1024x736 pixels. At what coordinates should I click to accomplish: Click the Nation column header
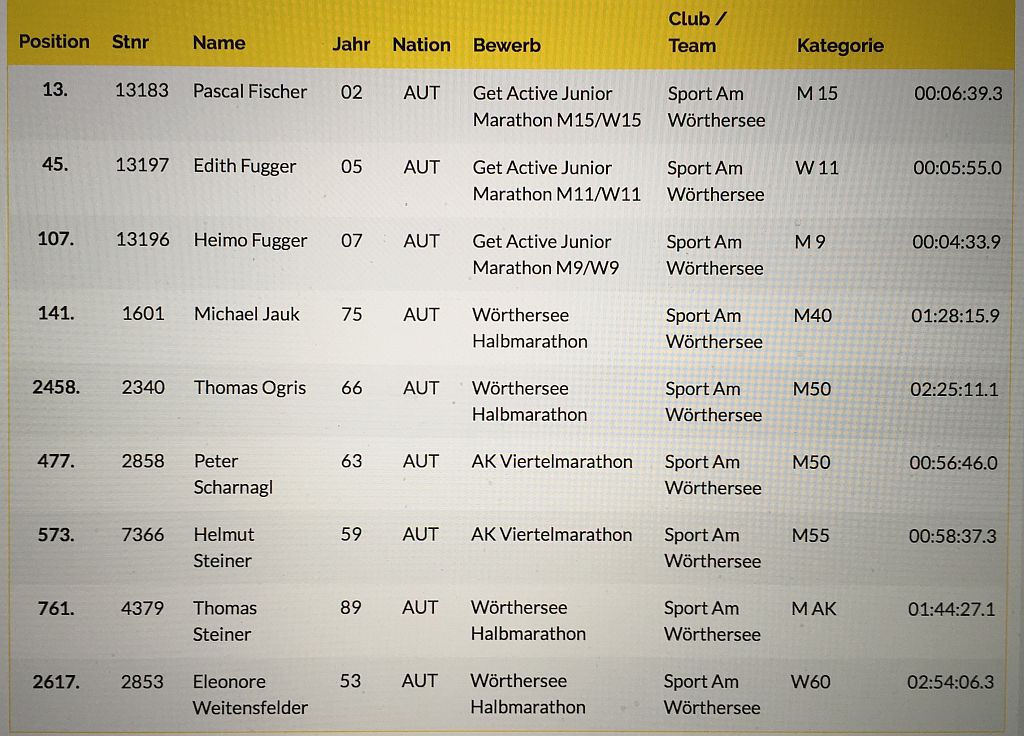(421, 45)
